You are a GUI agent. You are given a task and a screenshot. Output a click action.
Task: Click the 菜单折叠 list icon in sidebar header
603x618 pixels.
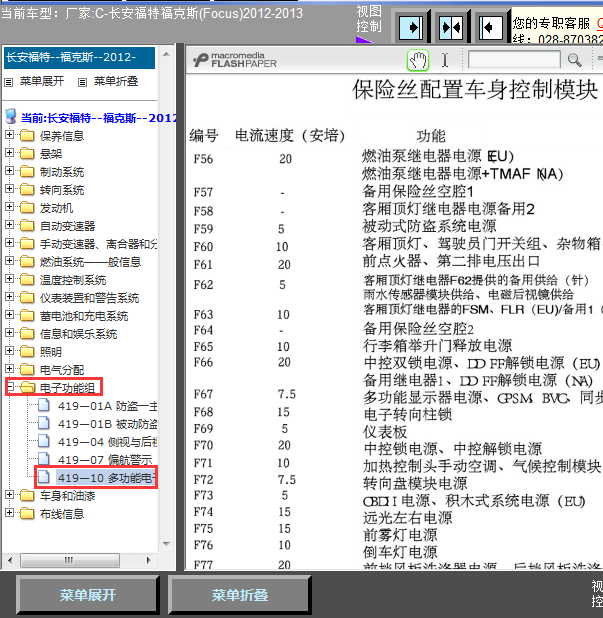click(x=82, y=82)
